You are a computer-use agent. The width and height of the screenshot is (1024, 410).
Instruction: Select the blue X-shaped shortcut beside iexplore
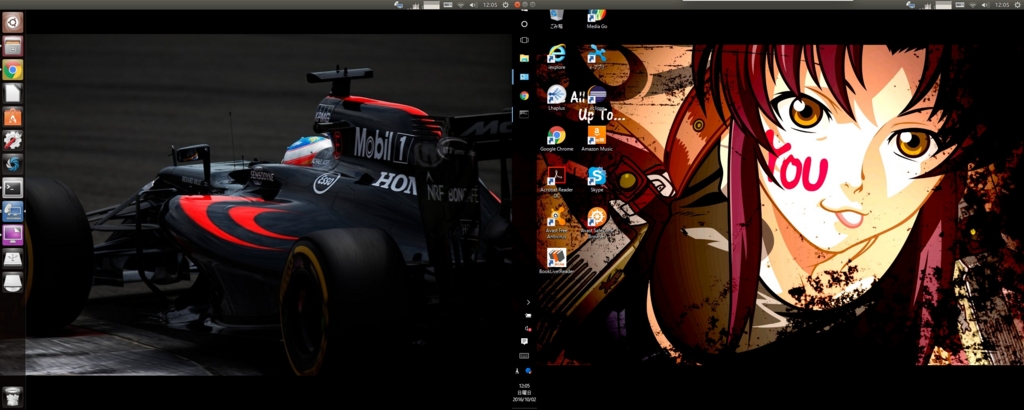tap(596, 56)
